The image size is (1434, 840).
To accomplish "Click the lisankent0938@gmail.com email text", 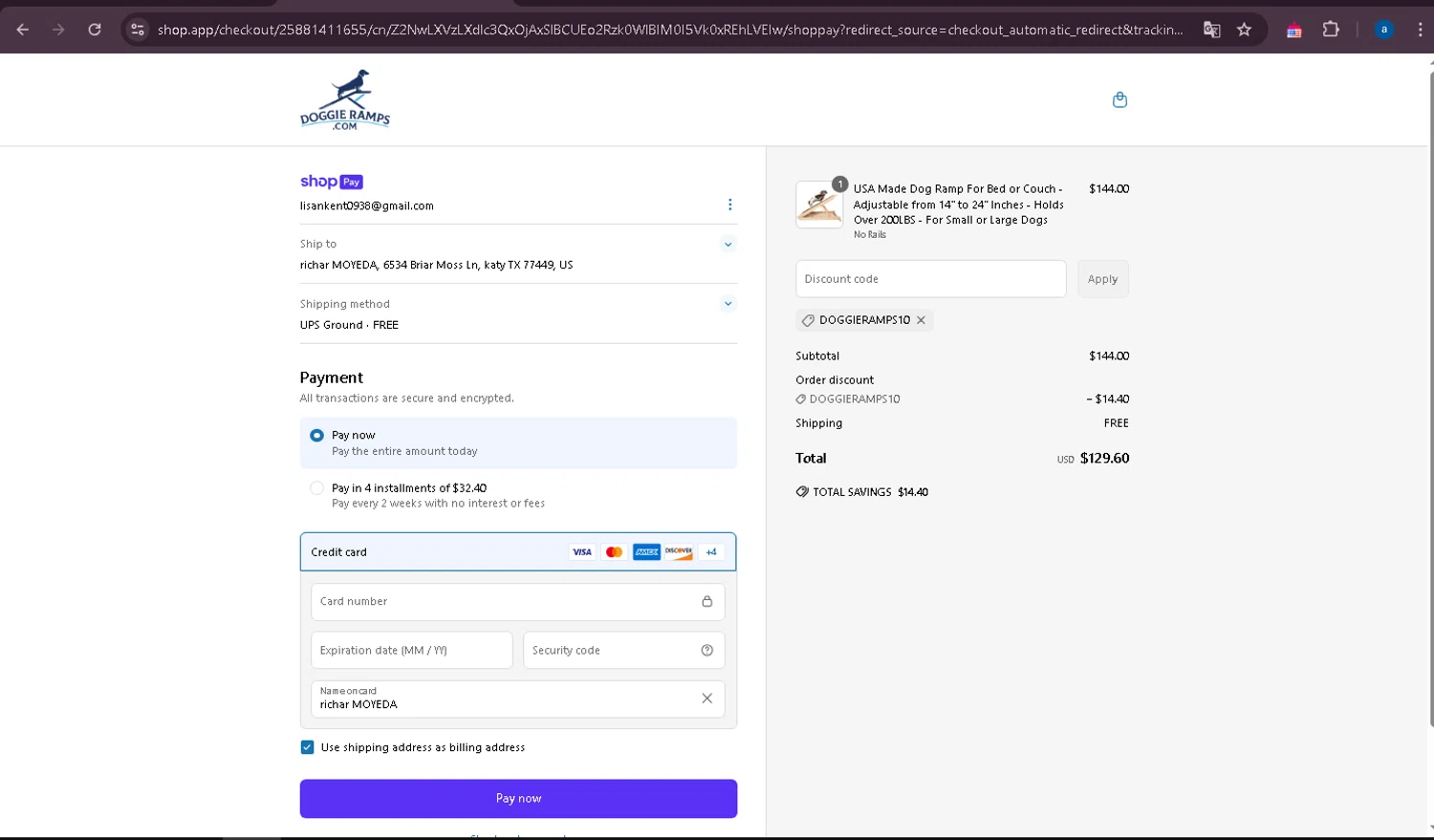I will [367, 205].
